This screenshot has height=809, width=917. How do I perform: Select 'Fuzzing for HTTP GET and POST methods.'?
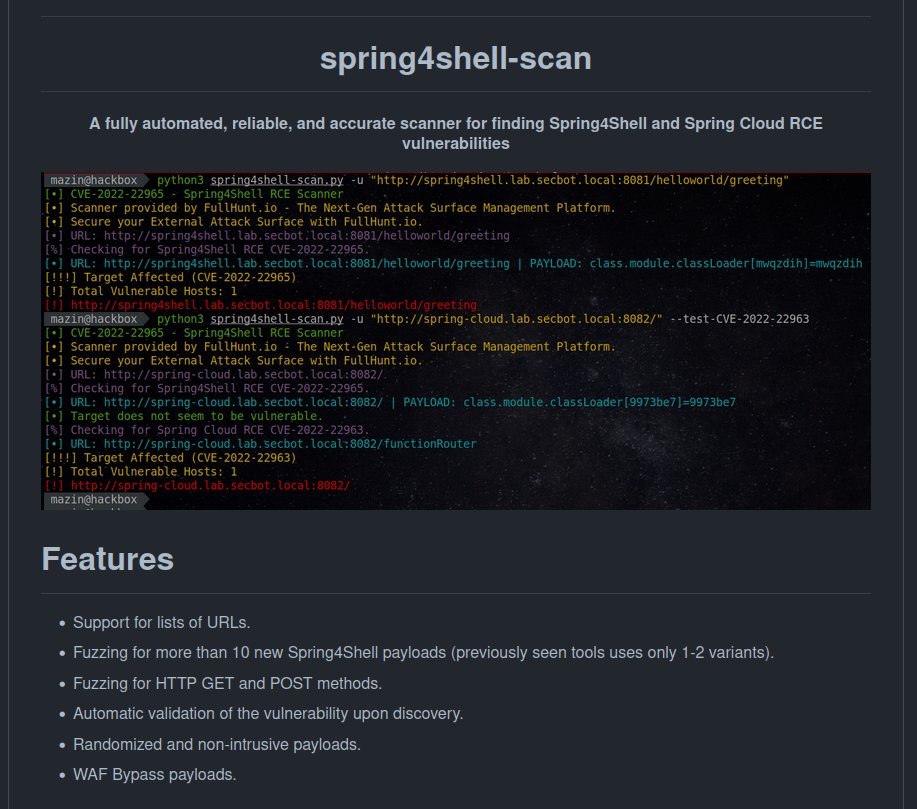point(227,683)
